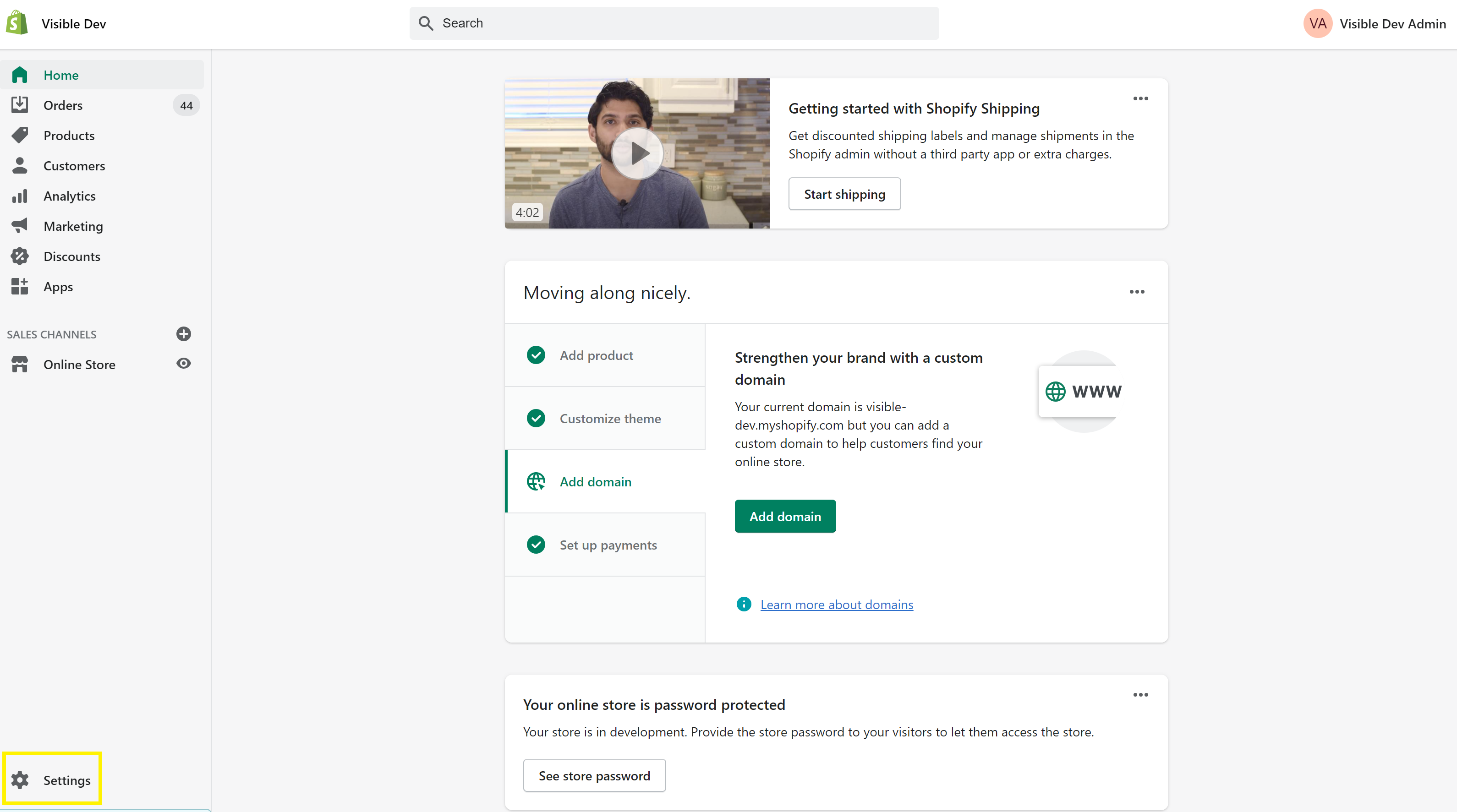Screen dimensions: 1457x812
Task: Click the Products tag icon
Action: pos(19,135)
